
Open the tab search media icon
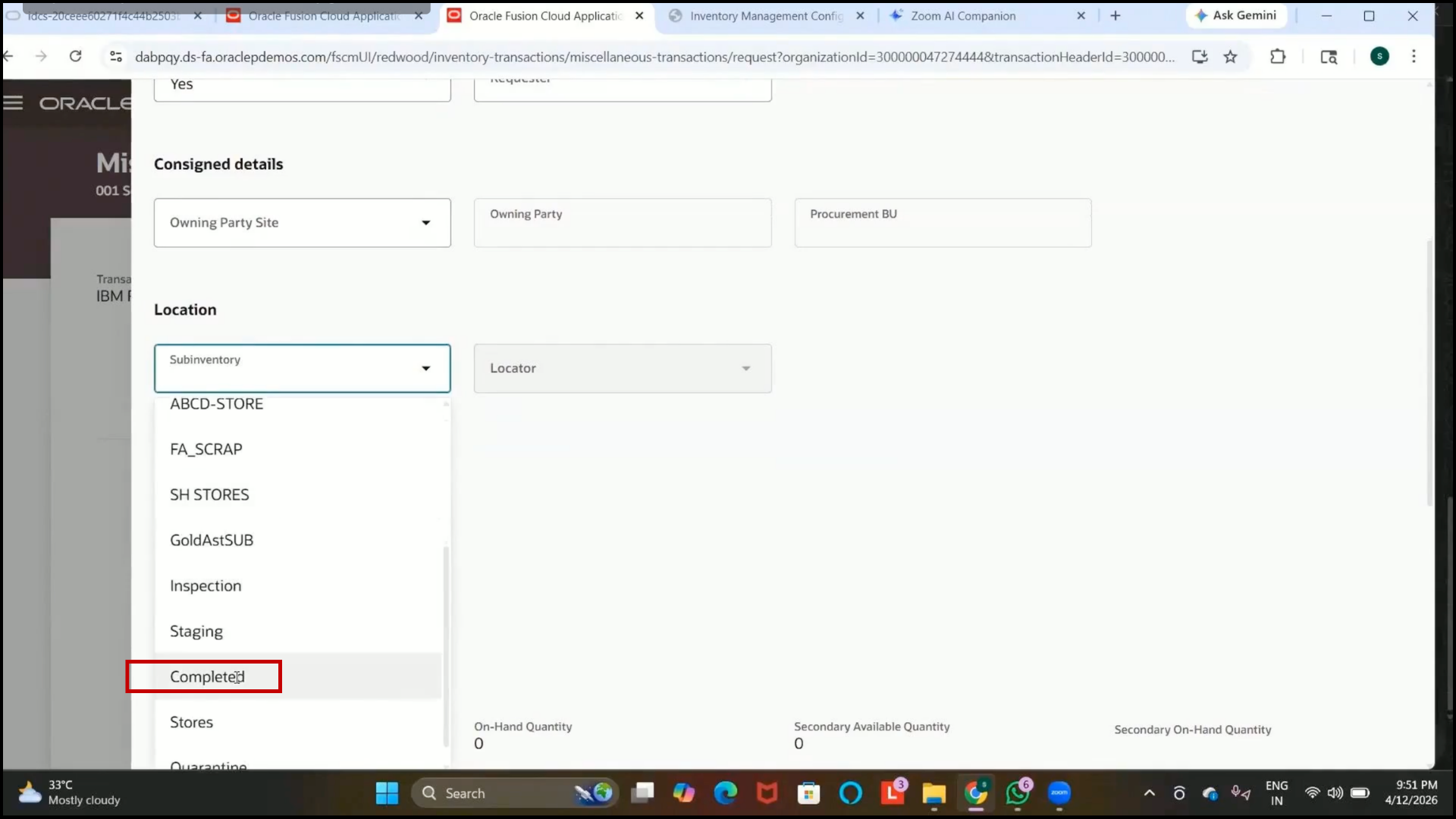point(1329,56)
